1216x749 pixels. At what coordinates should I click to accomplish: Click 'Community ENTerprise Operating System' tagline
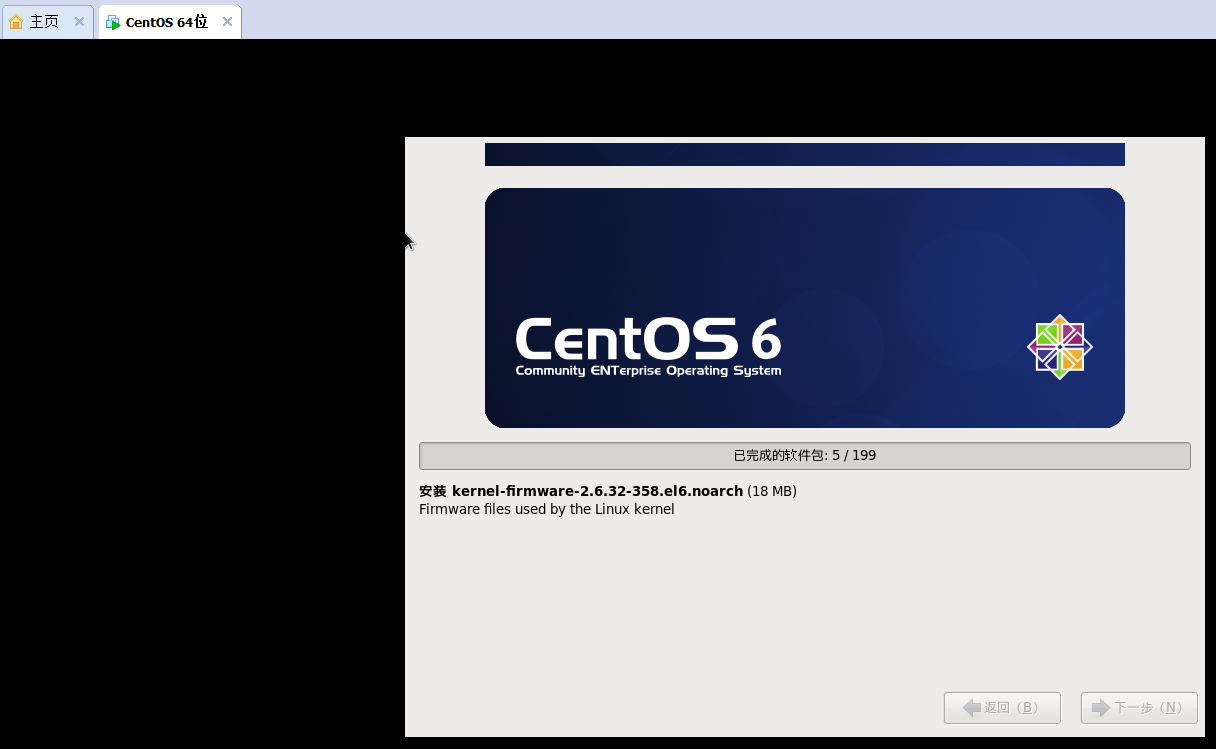648,371
